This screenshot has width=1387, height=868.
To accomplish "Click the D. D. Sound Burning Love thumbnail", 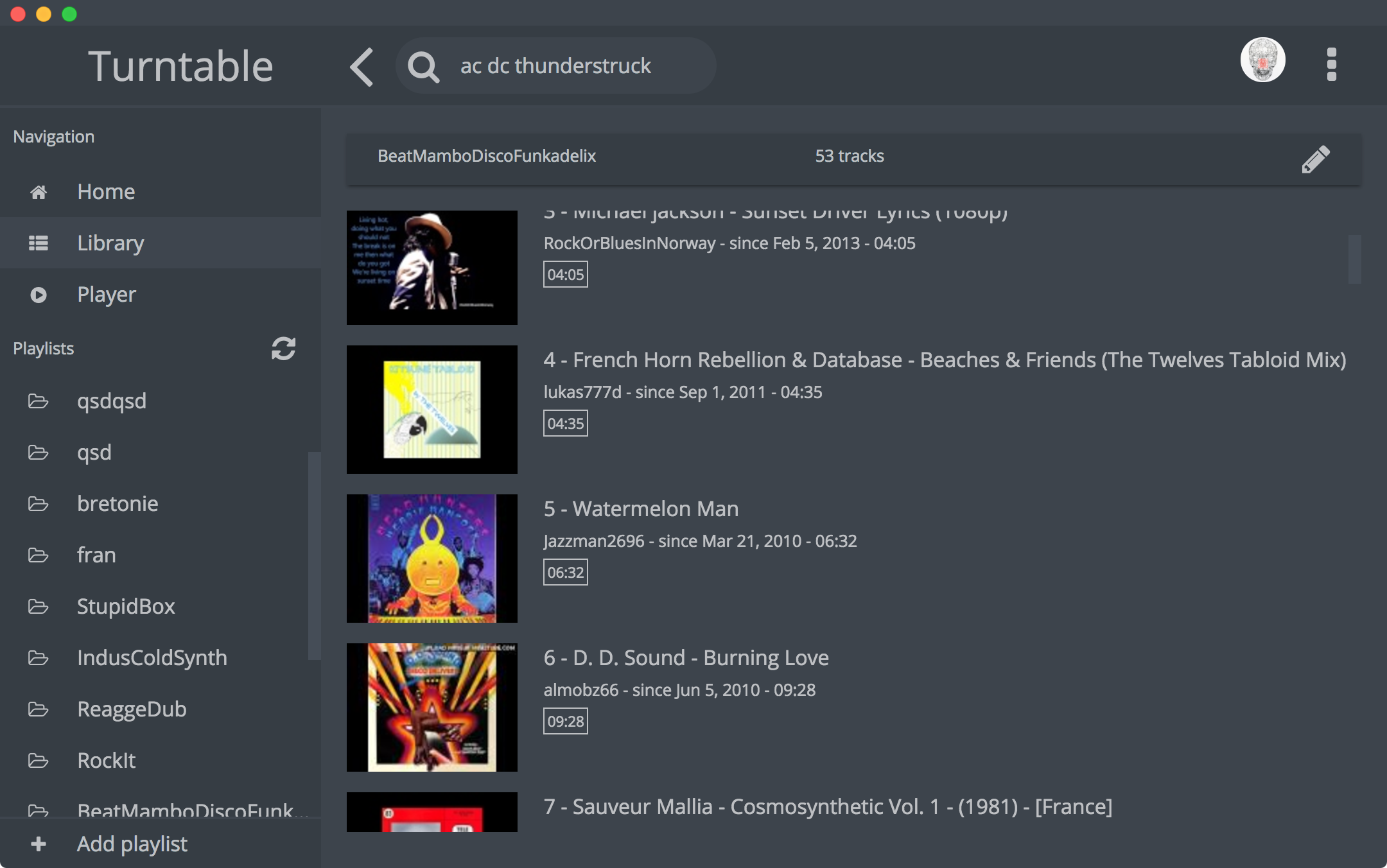I will (432, 707).
